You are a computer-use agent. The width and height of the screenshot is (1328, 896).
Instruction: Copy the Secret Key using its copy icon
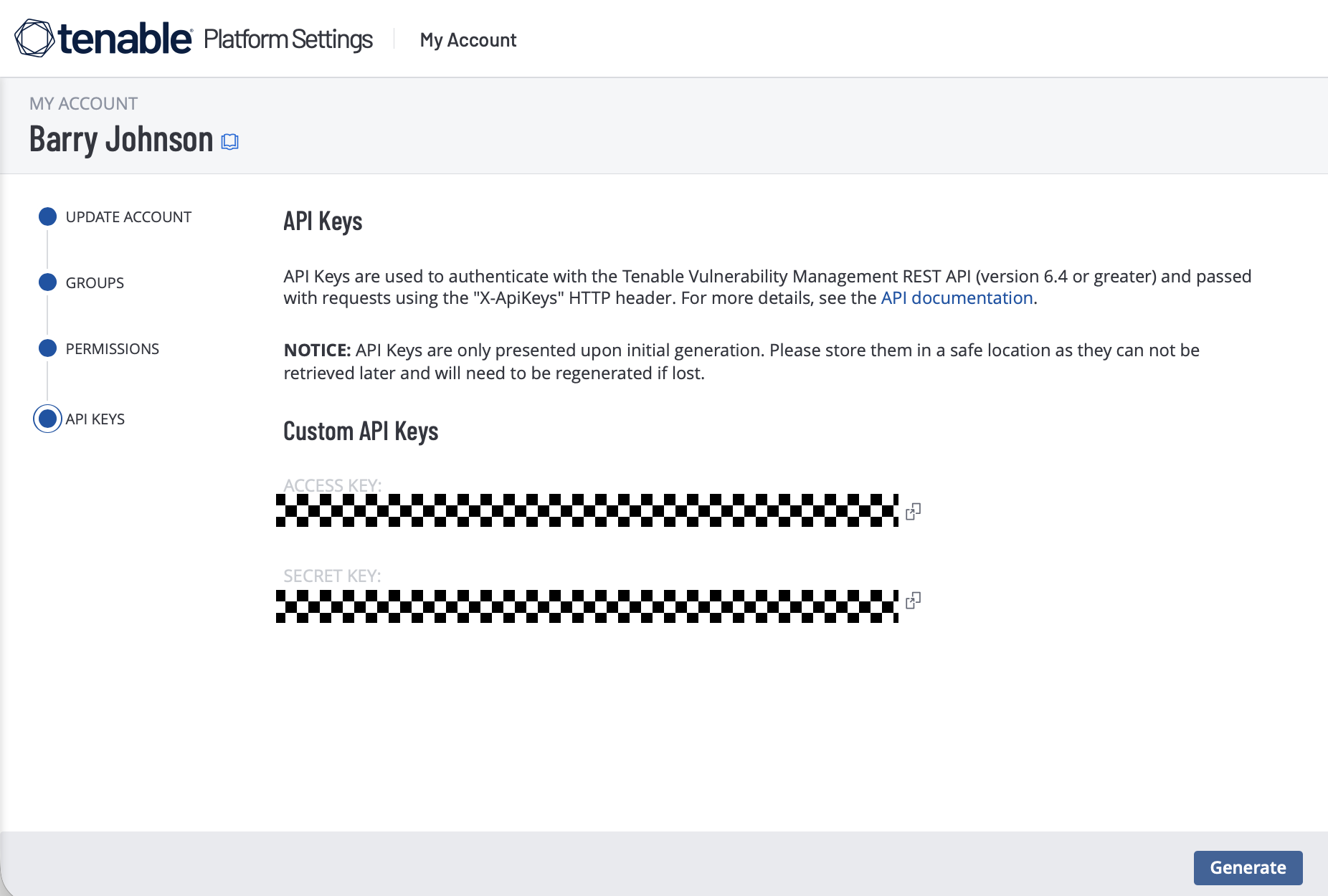[913, 600]
